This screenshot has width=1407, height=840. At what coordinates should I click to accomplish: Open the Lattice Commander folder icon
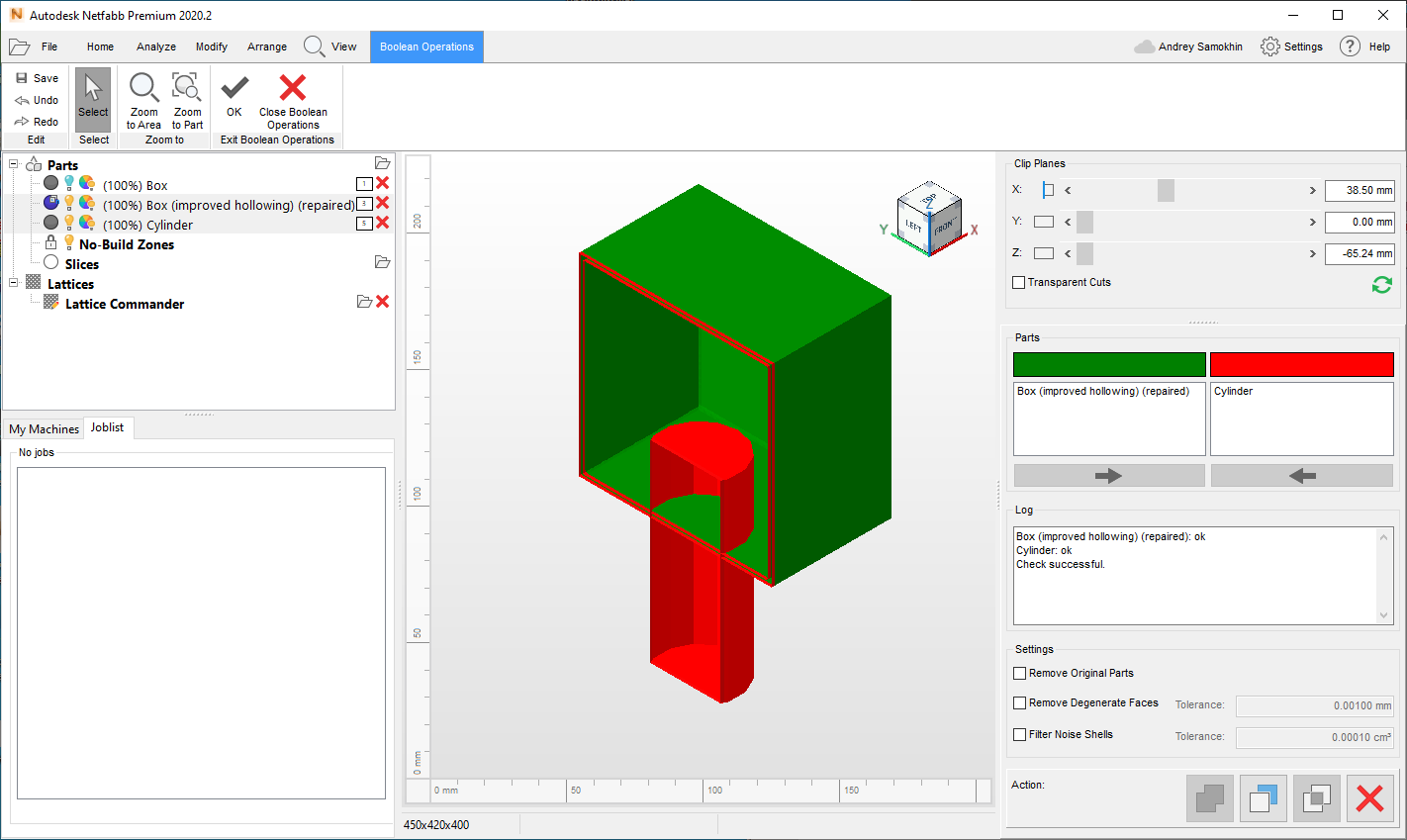(x=362, y=304)
